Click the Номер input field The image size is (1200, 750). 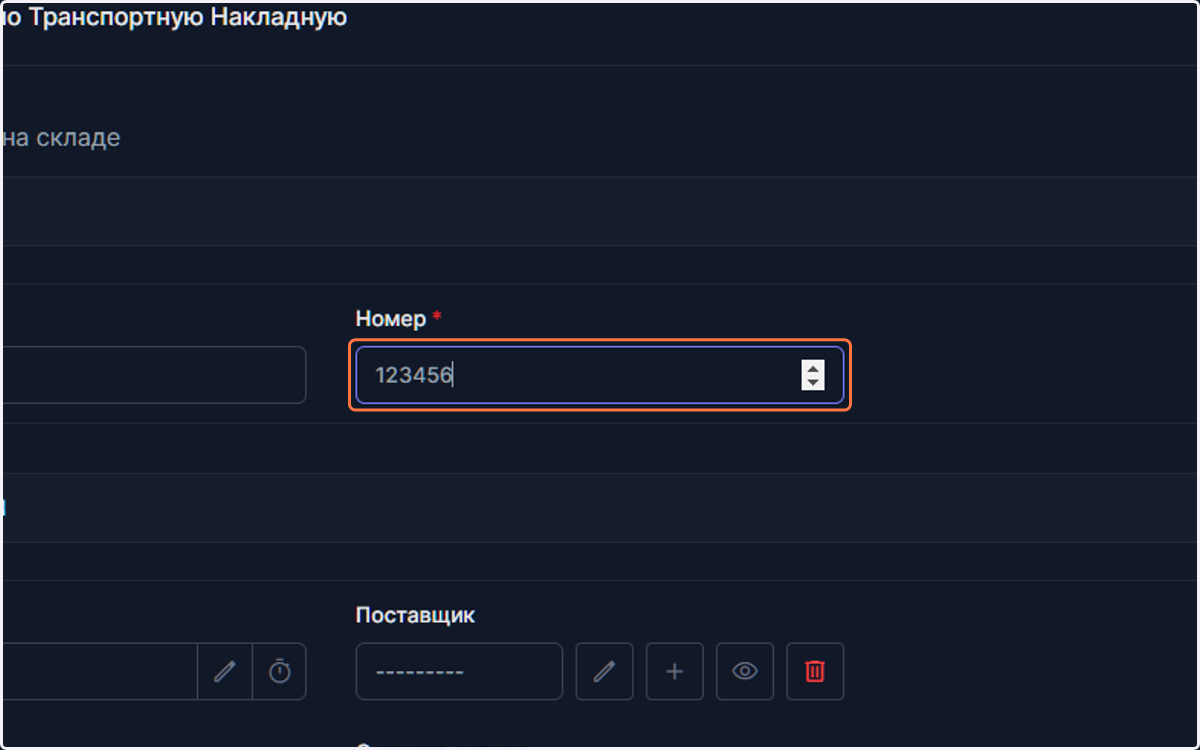[x=599, y=375]
